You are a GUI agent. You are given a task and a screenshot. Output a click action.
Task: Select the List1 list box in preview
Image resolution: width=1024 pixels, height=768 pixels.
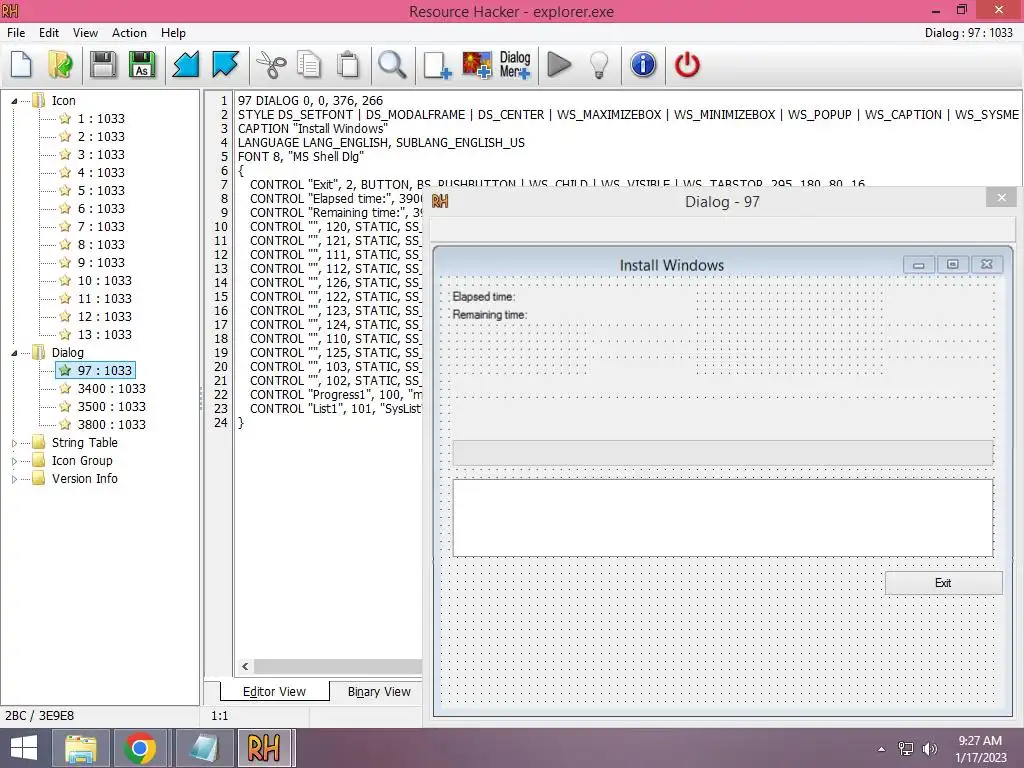tap(723, 518)
